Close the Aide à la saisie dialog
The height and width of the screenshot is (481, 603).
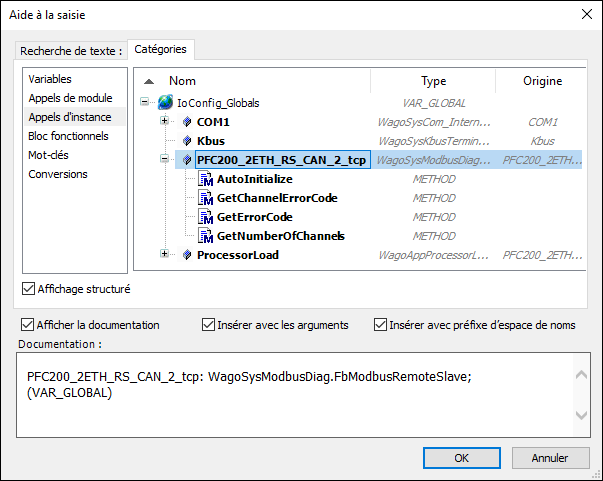point(586,15)
